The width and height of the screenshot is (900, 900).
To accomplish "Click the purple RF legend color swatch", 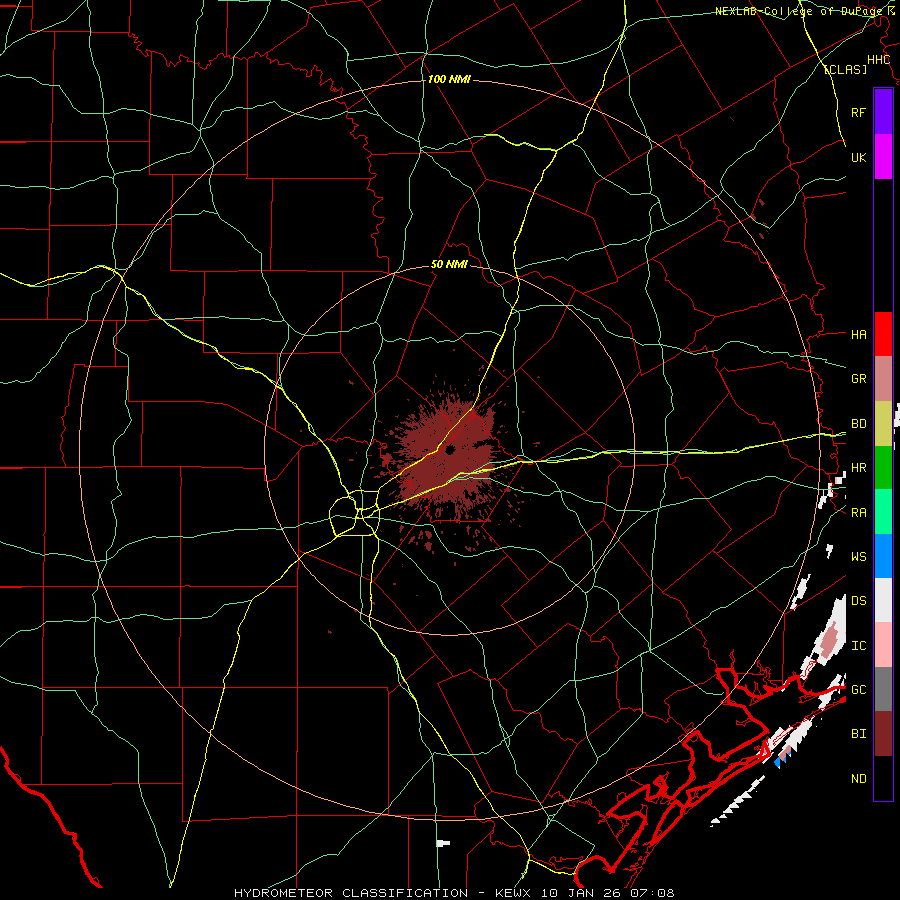I will coord(883,111).
